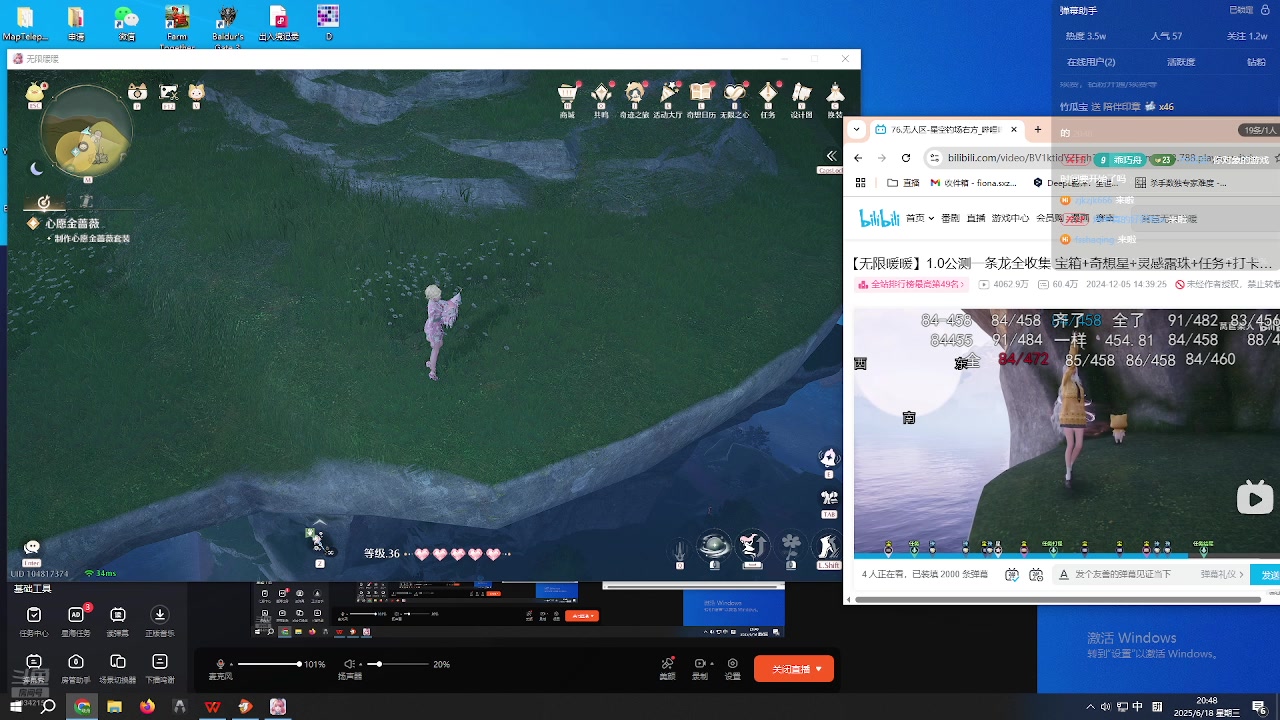Go back in the Chrome browser
The height and width of the screenshot is (720, 1280).
(858, 158)
